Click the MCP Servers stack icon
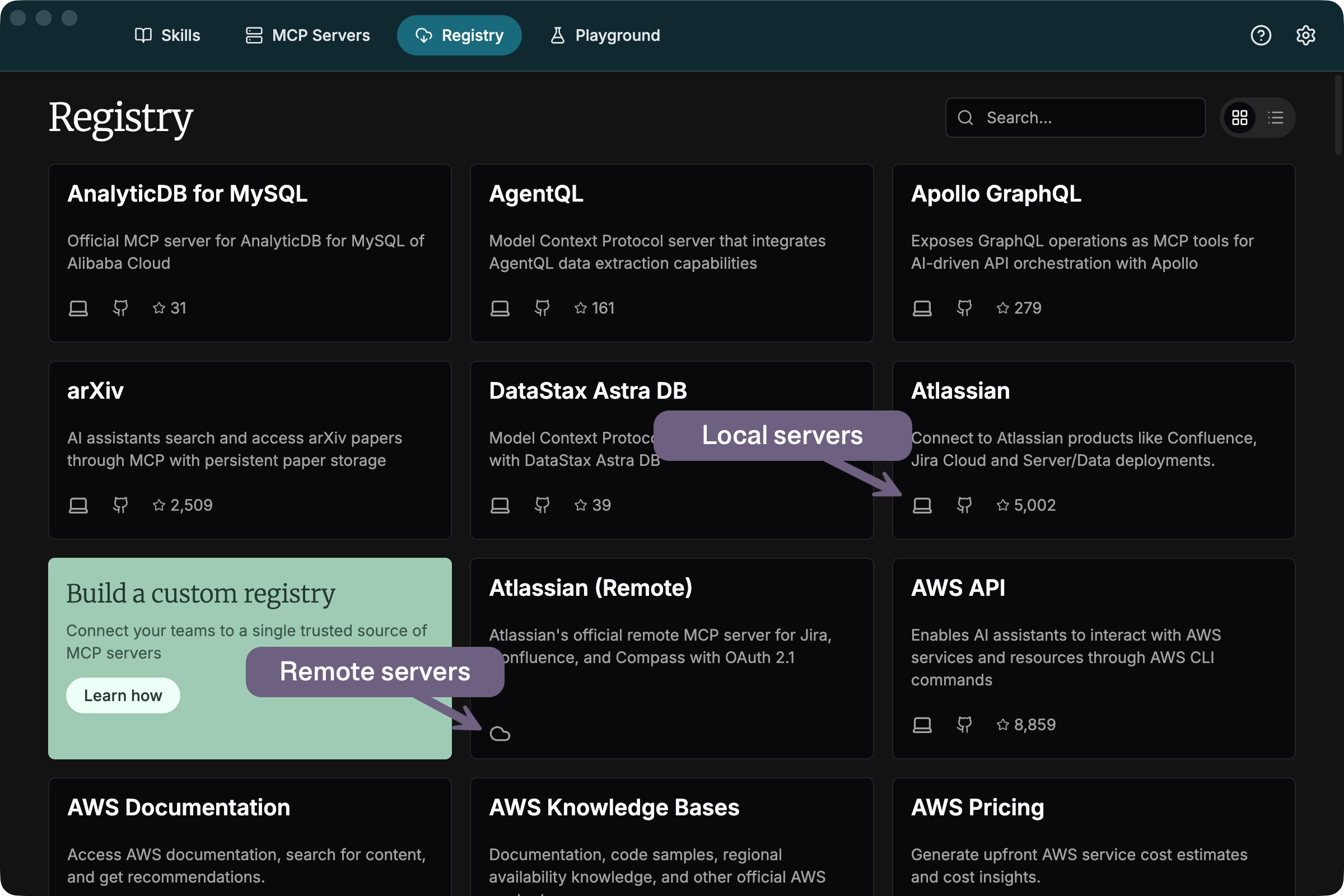This screenshot has width=1344, height=896. click(254, 35)
